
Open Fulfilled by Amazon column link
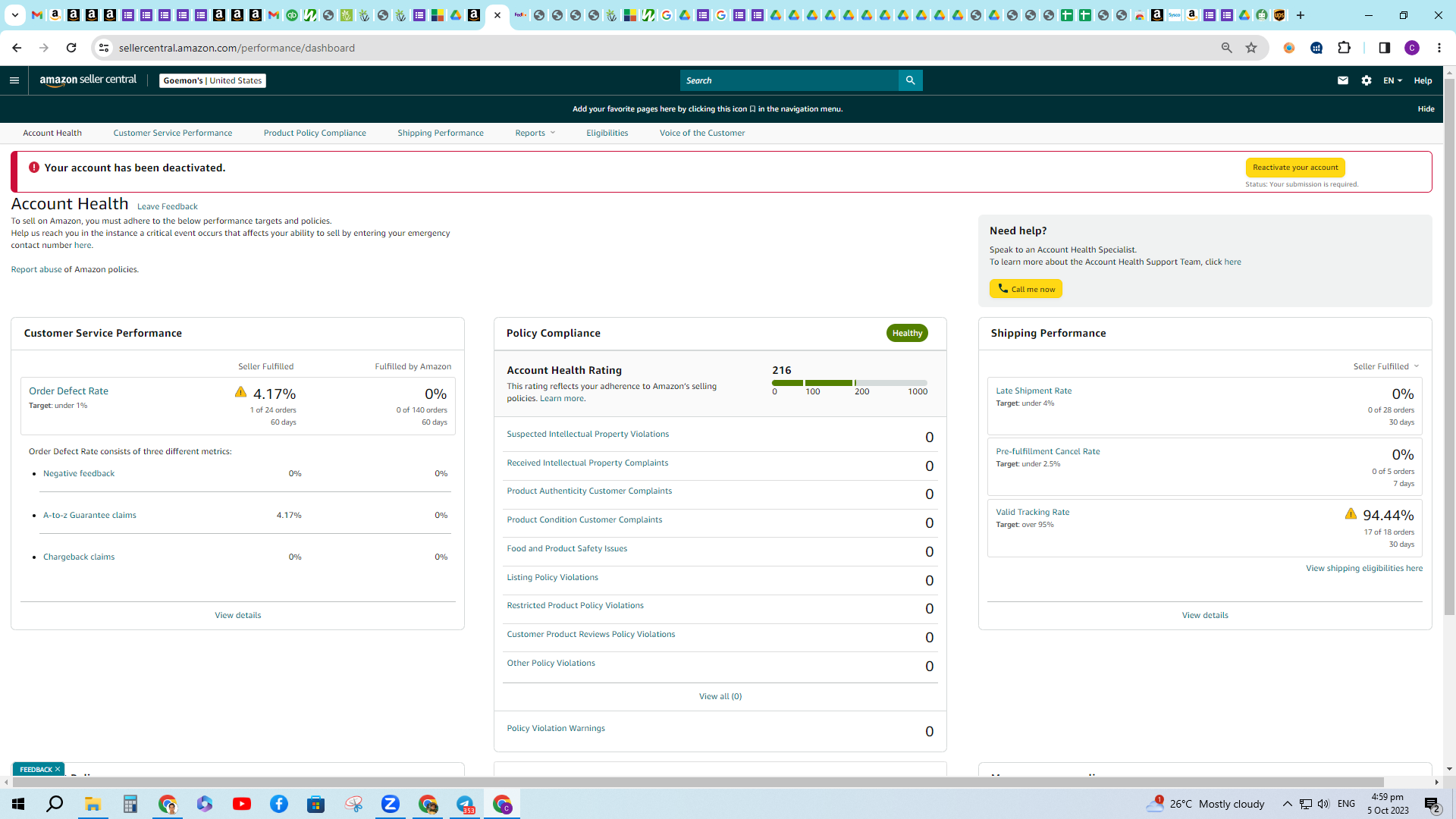(x=413, y=366)
